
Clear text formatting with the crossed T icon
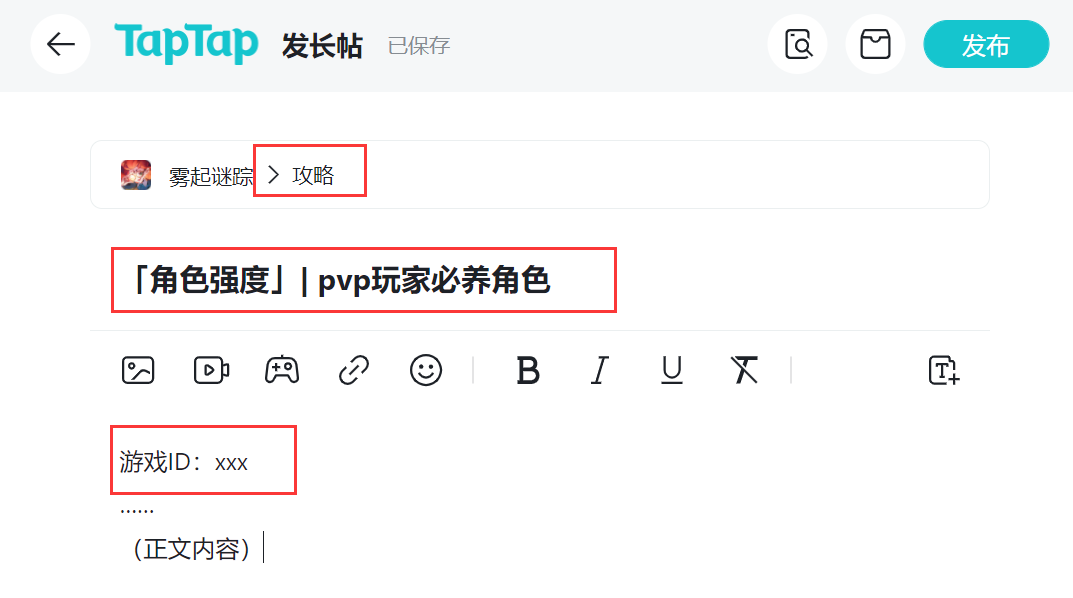(744, 370)
